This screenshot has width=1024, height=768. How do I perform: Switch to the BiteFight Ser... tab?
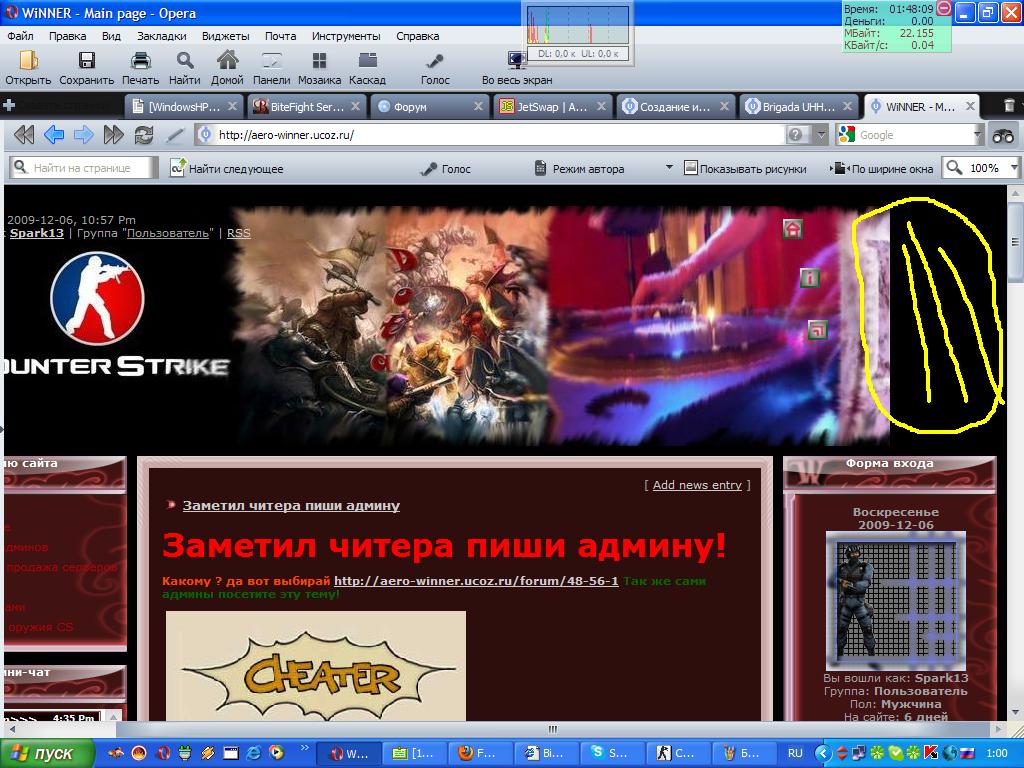306,106
